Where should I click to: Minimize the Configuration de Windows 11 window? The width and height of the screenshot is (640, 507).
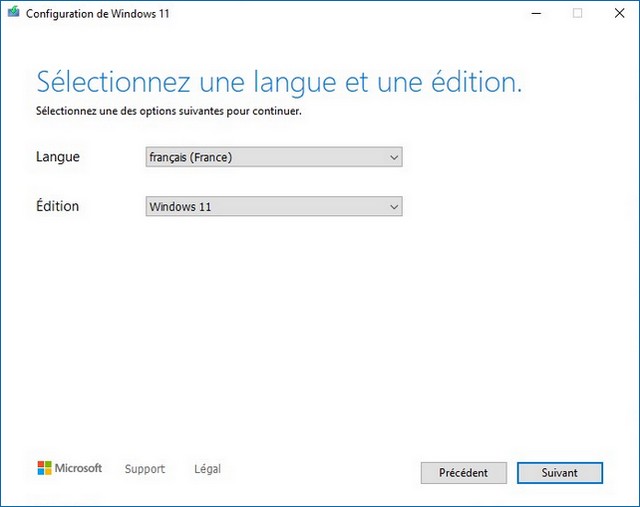point(531,13)
